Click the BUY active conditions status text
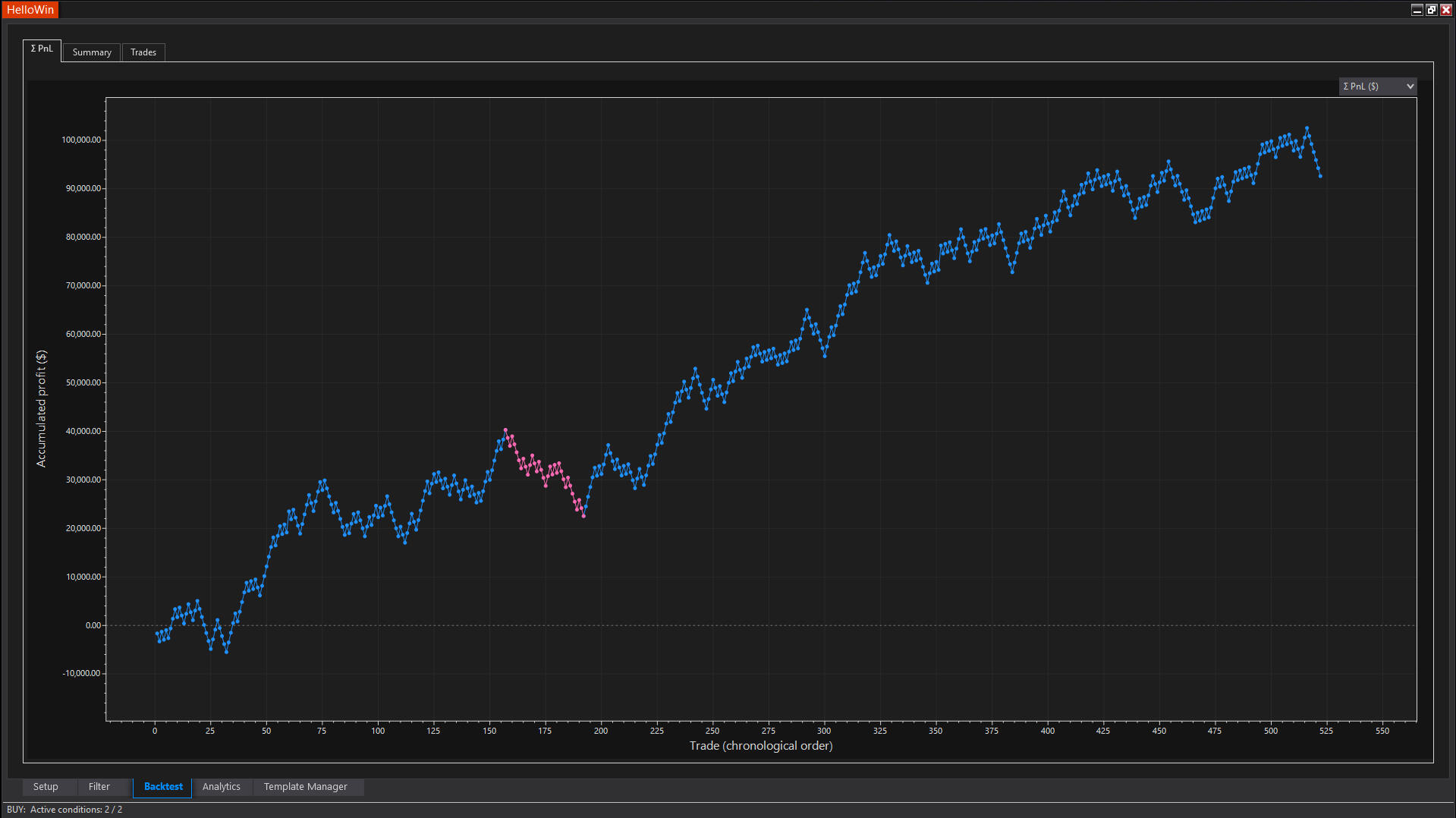Viewport: 1456px width, 818px height. (64, 810)
